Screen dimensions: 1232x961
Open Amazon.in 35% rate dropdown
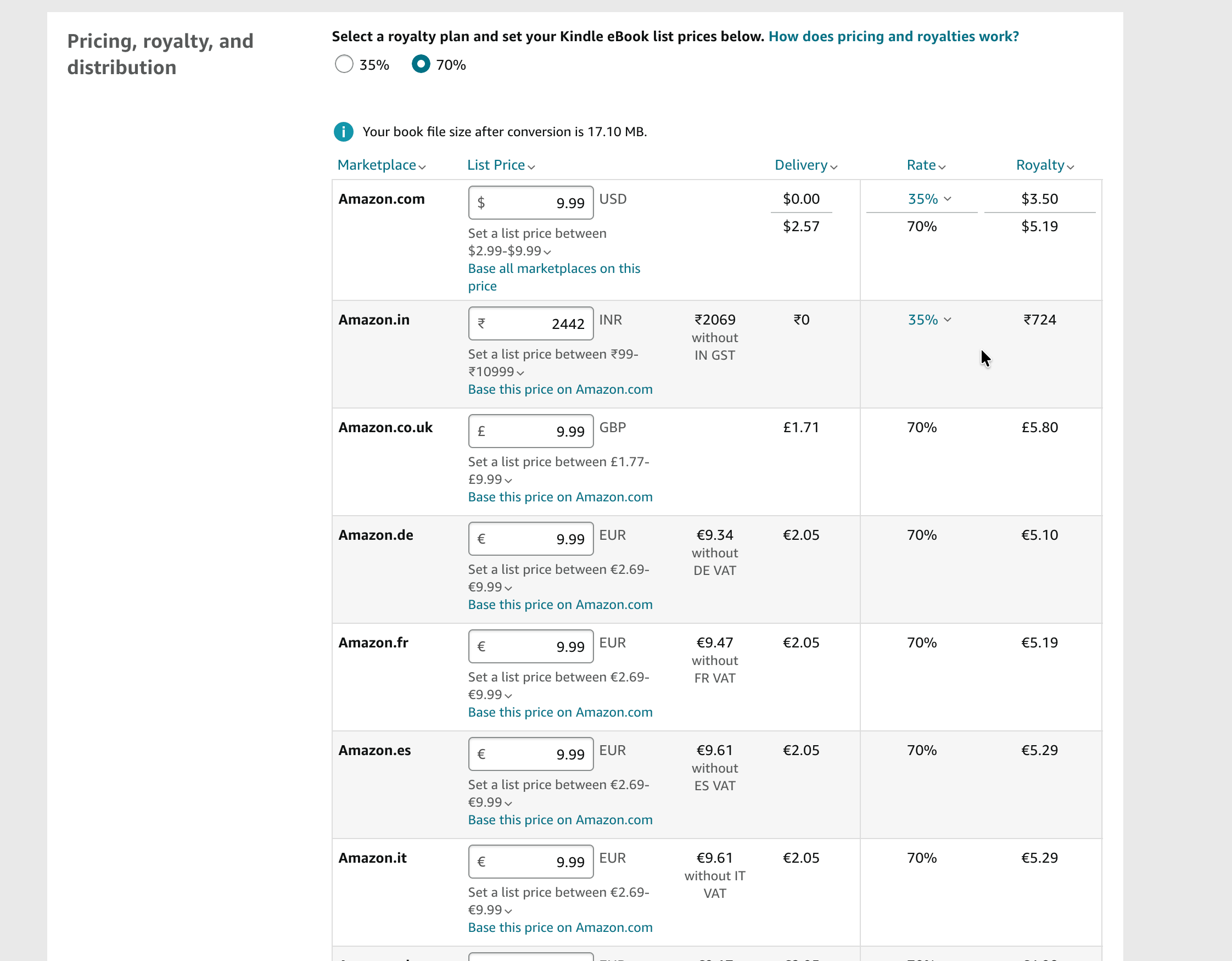point(929,320)
